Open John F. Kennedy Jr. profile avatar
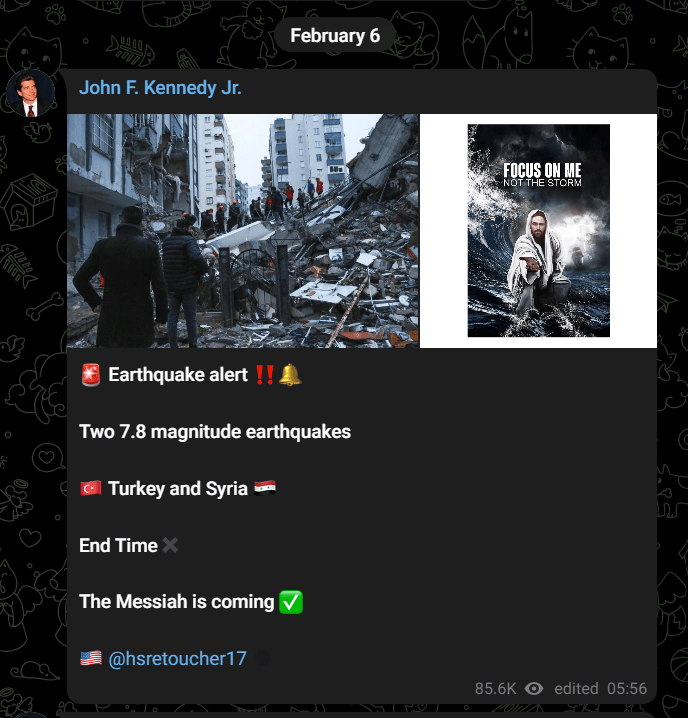Screen dimensions: 688x718 31,93
